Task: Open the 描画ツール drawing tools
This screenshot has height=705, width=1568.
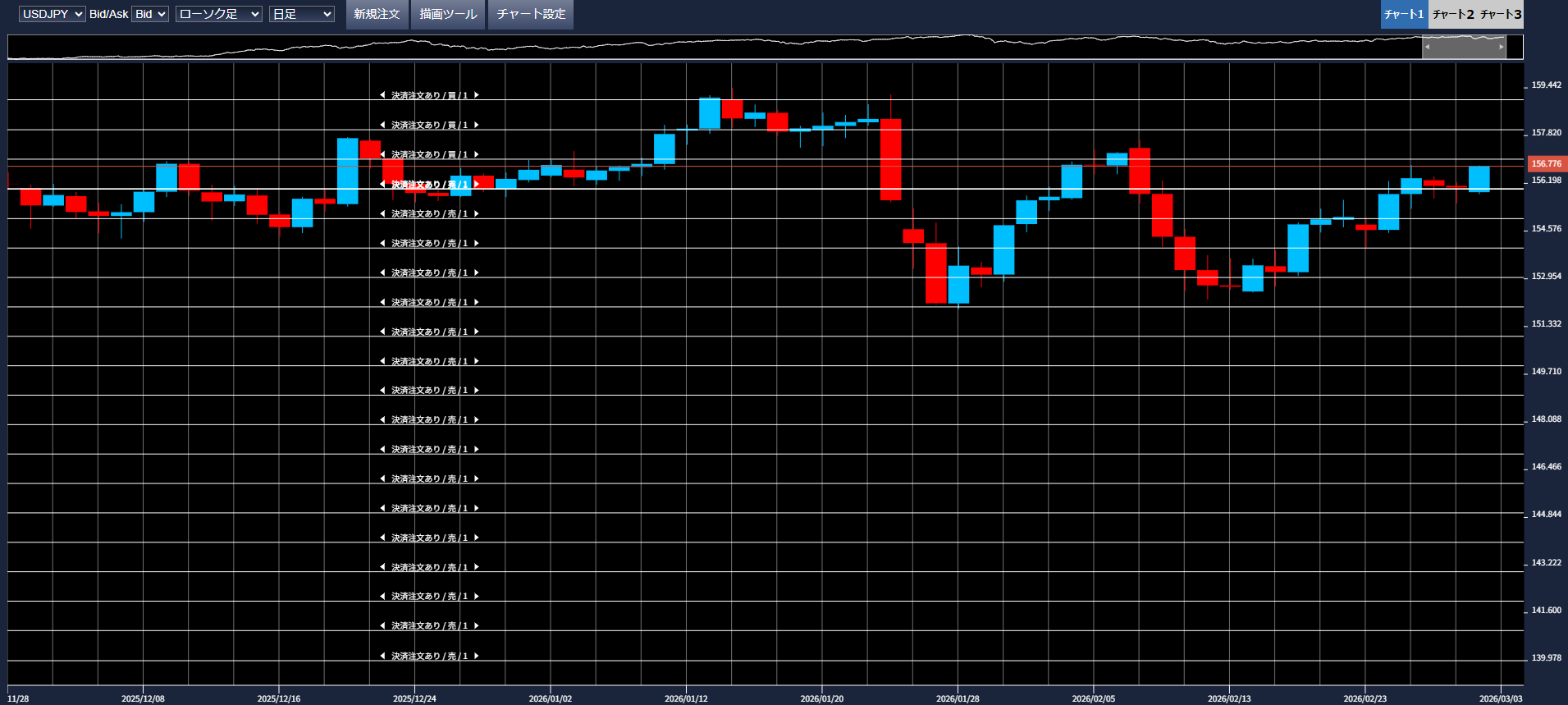Action: pos(448,14)
